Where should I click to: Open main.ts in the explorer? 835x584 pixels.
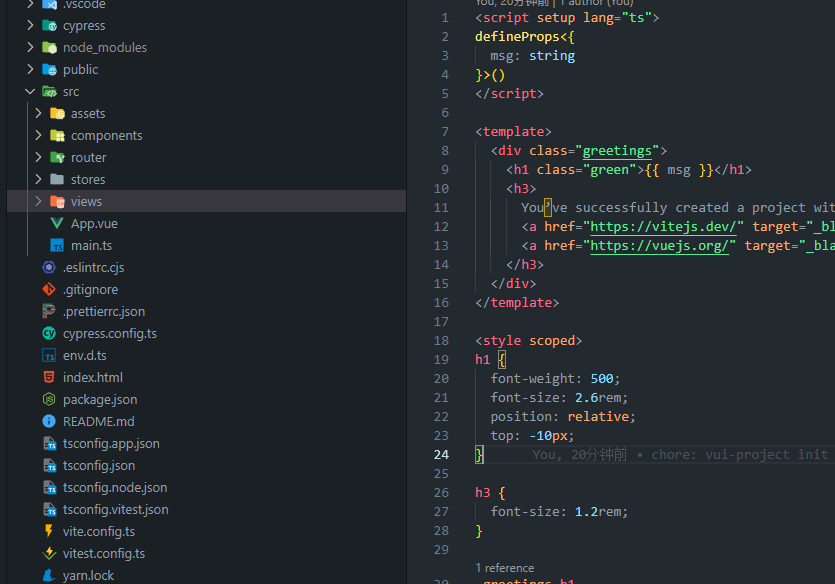tap(92, 245)
